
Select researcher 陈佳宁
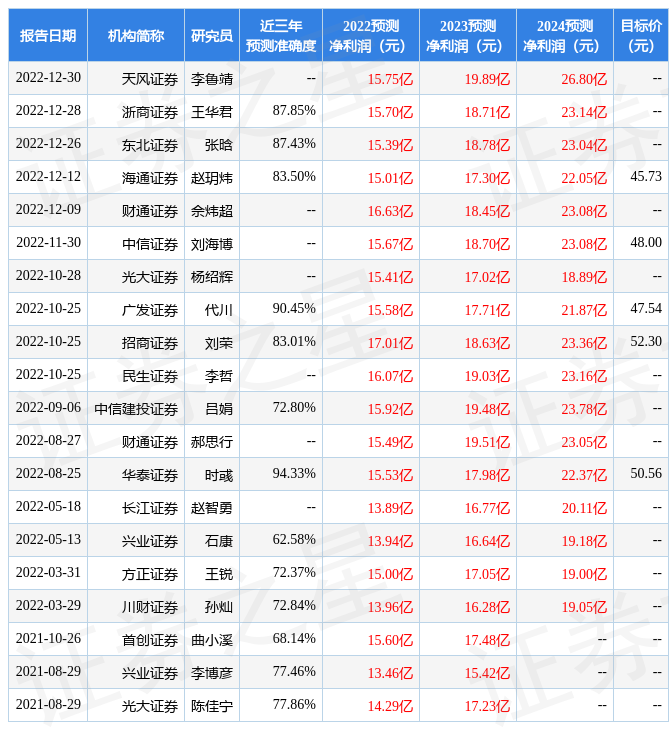coord(212,706)
